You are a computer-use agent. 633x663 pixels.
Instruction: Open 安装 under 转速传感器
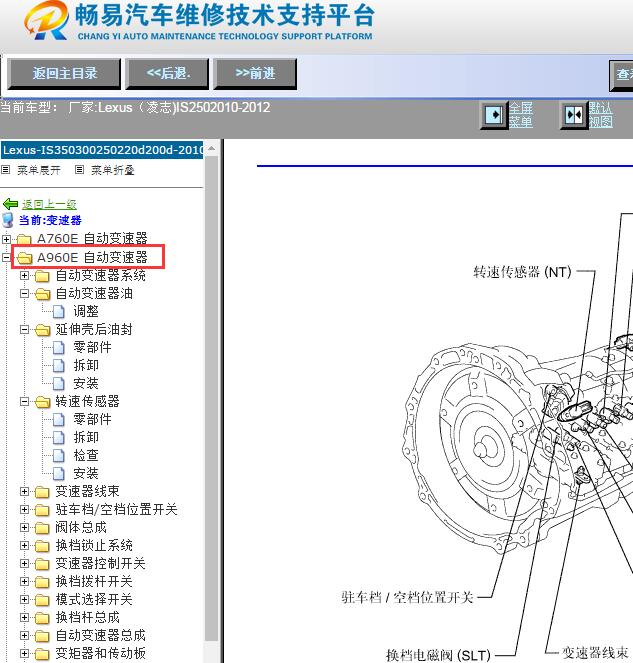point(86,473)
